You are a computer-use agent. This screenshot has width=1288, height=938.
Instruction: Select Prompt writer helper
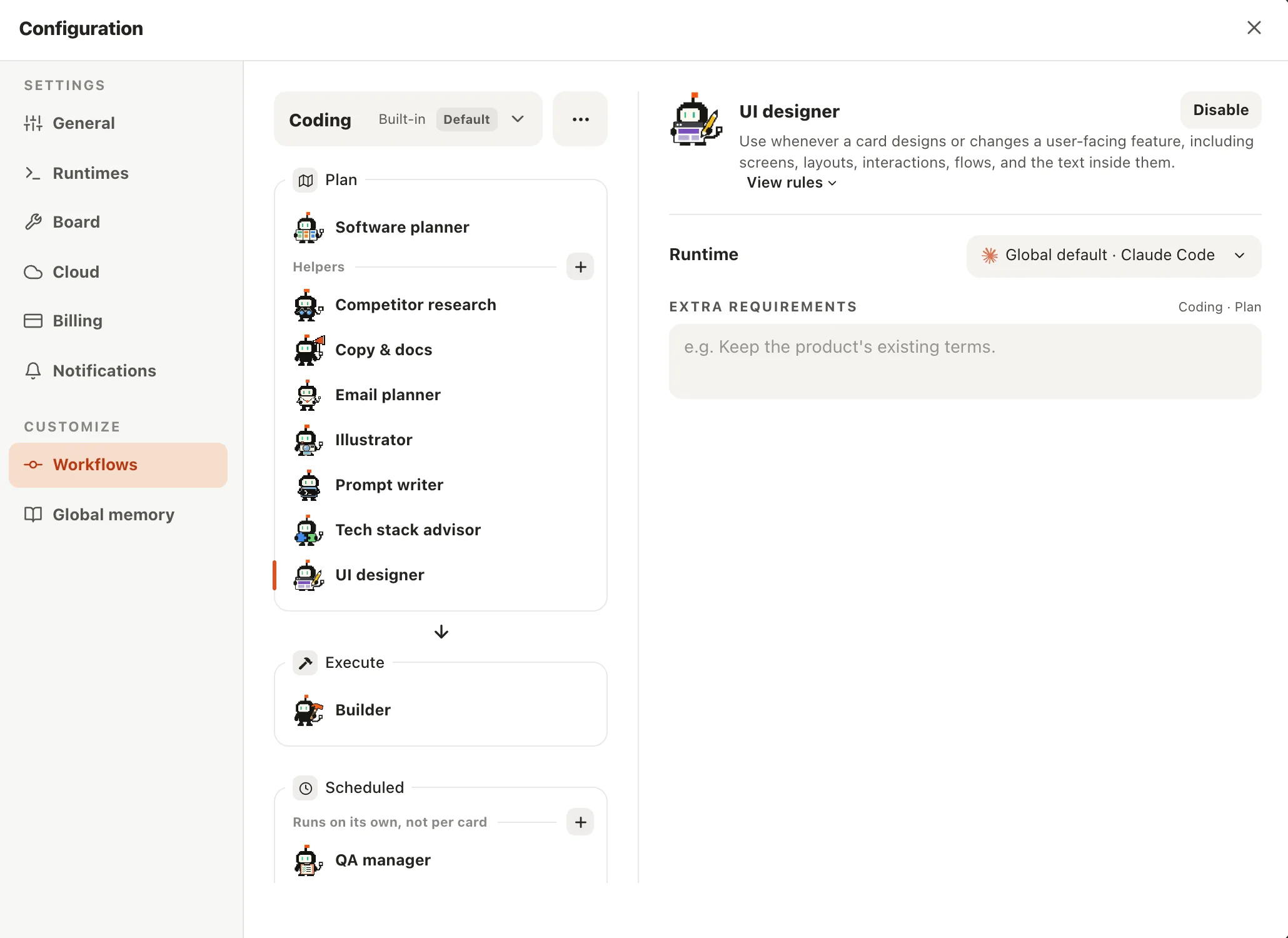(x=440, y=485)
